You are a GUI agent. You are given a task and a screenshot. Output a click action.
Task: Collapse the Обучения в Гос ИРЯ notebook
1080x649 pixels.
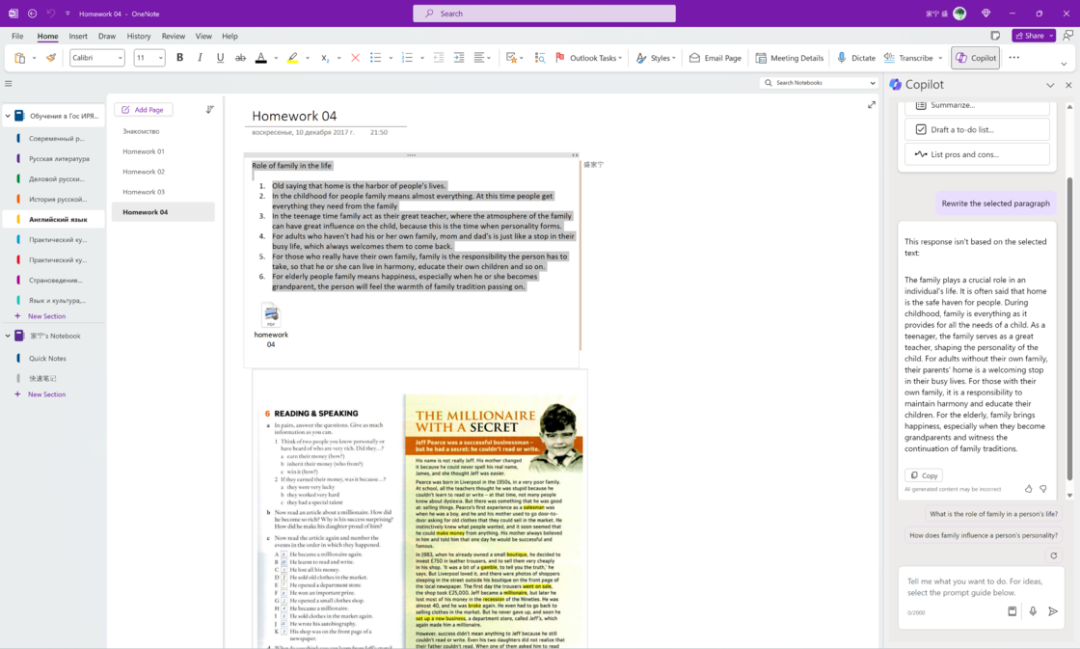(x=8, y=116)
